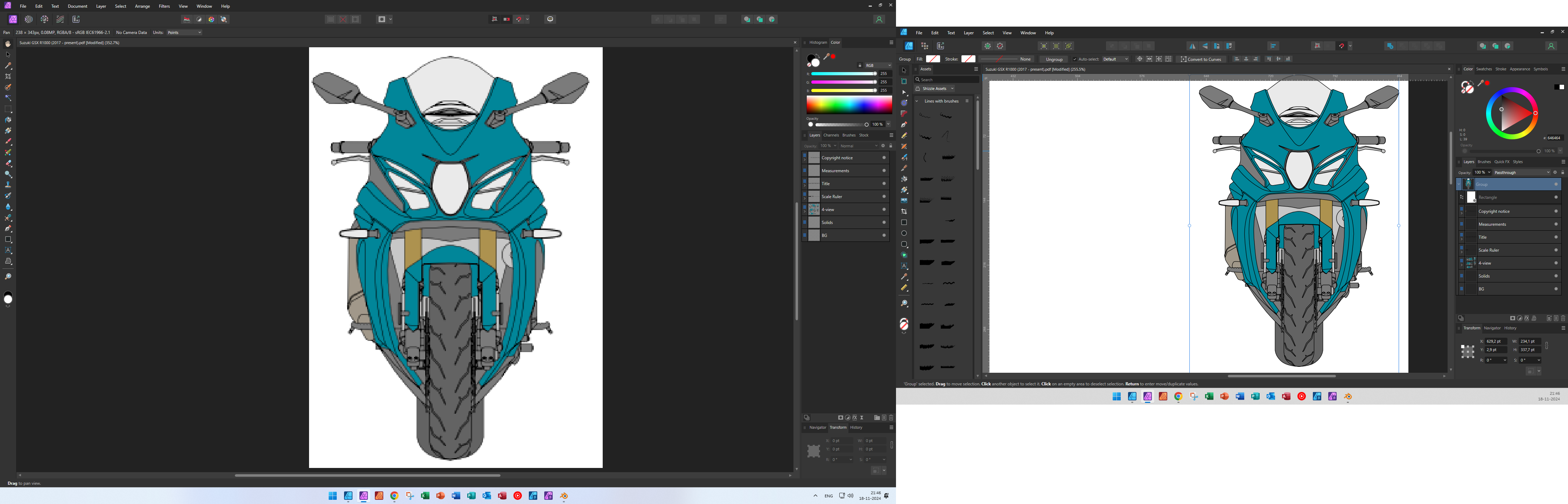Click Auto Levels icon in Photo toolbar

pyautogui.click(x=187, y=20)
